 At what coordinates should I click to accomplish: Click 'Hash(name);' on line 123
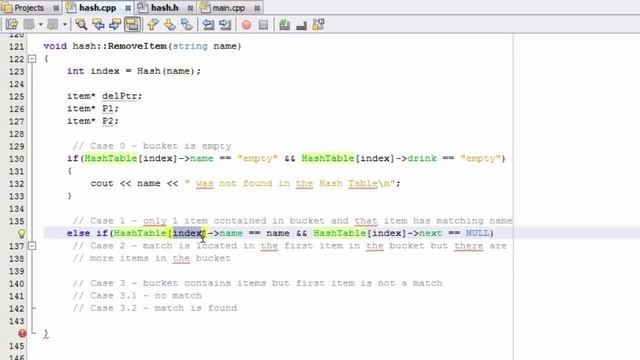pos(169,71)
